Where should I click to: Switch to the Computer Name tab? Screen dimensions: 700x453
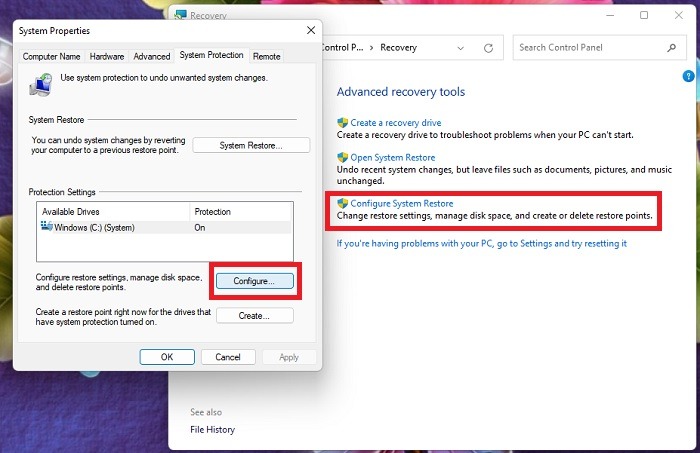coord(51,57)
